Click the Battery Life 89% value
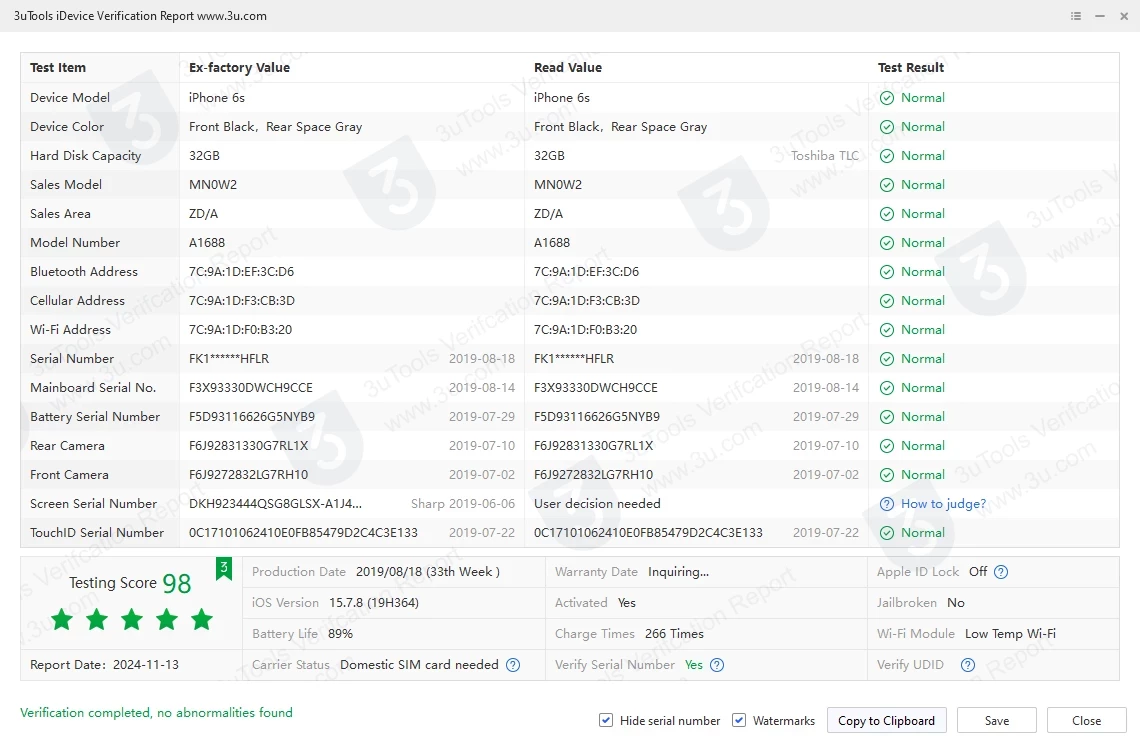The width and height of the screenshot is (1140, 749). (x=340, y=633)
